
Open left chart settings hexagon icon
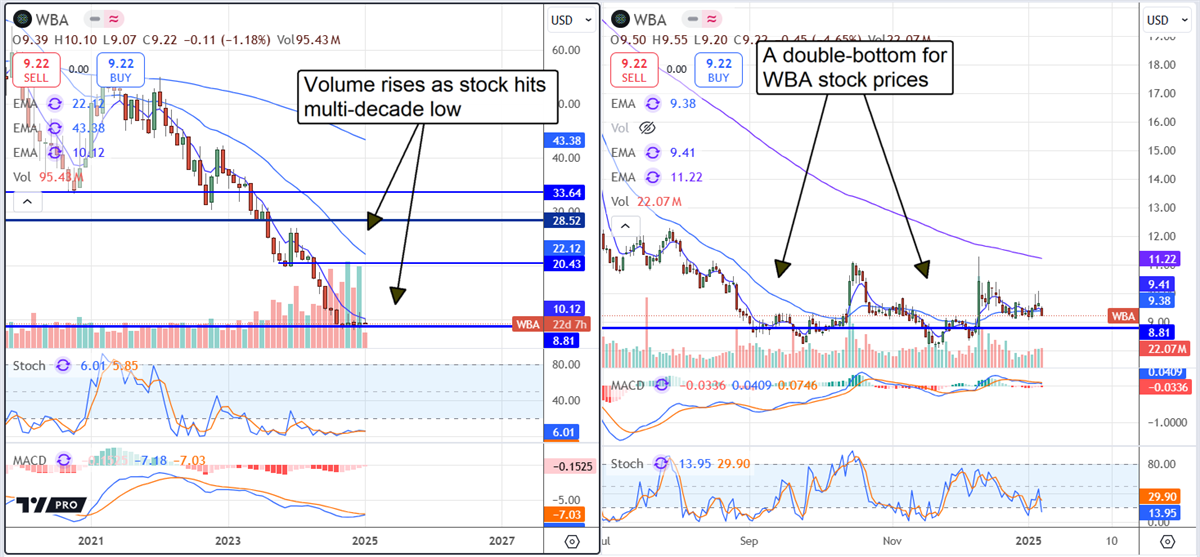click(x=571, y=541)
